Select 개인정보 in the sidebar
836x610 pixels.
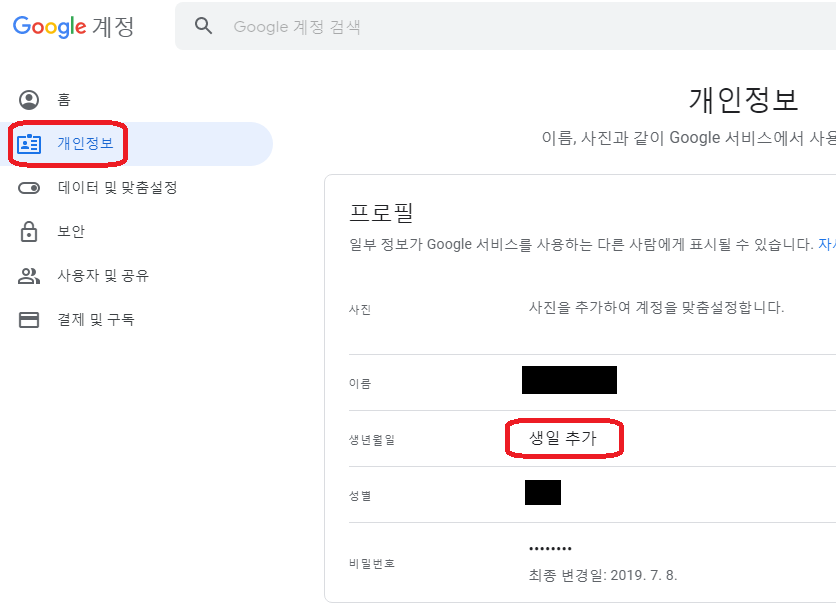tap(136, 143)
